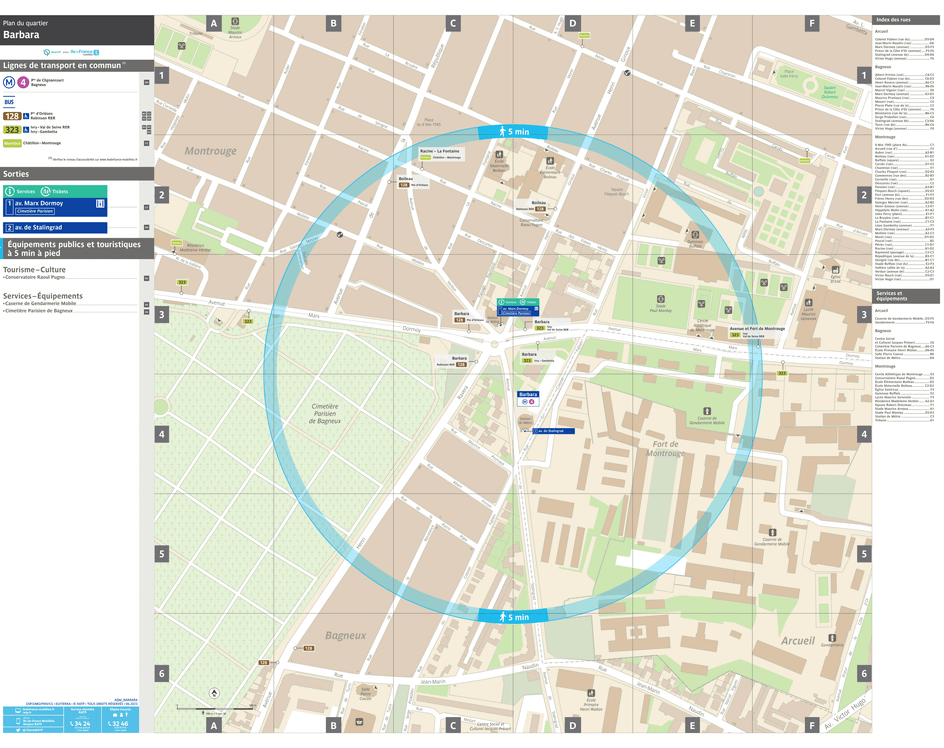
Task: Click the pink line 4 roundel
Action: click(22, 82)
